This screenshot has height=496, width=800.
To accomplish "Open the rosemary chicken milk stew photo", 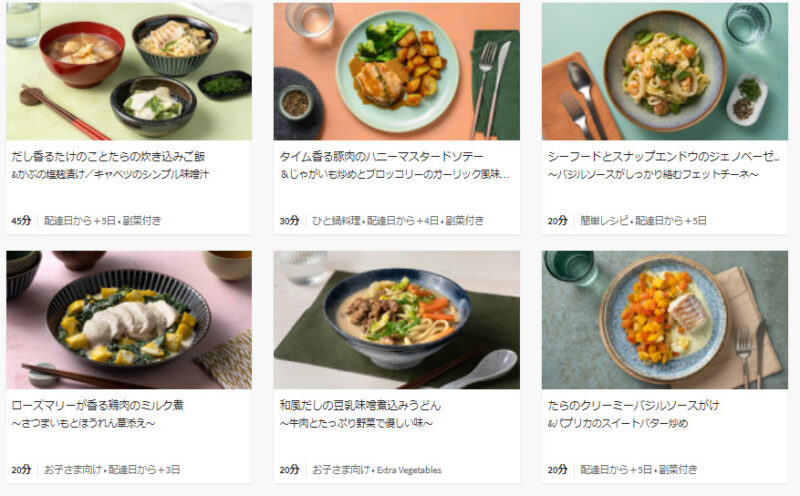I will [129, 319].
